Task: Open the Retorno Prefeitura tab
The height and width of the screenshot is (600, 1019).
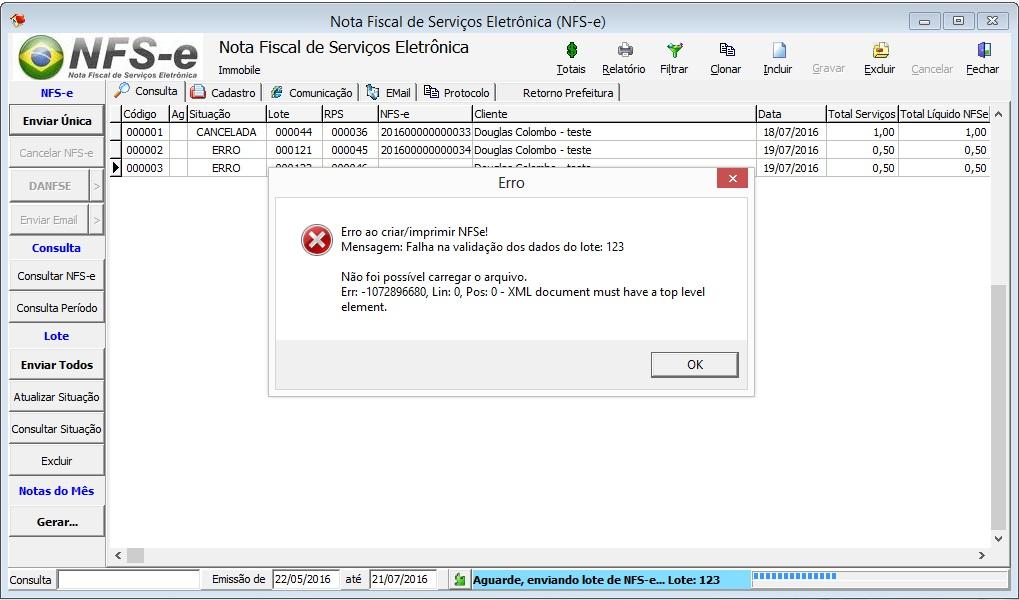Action: click(x=568, y=93)
